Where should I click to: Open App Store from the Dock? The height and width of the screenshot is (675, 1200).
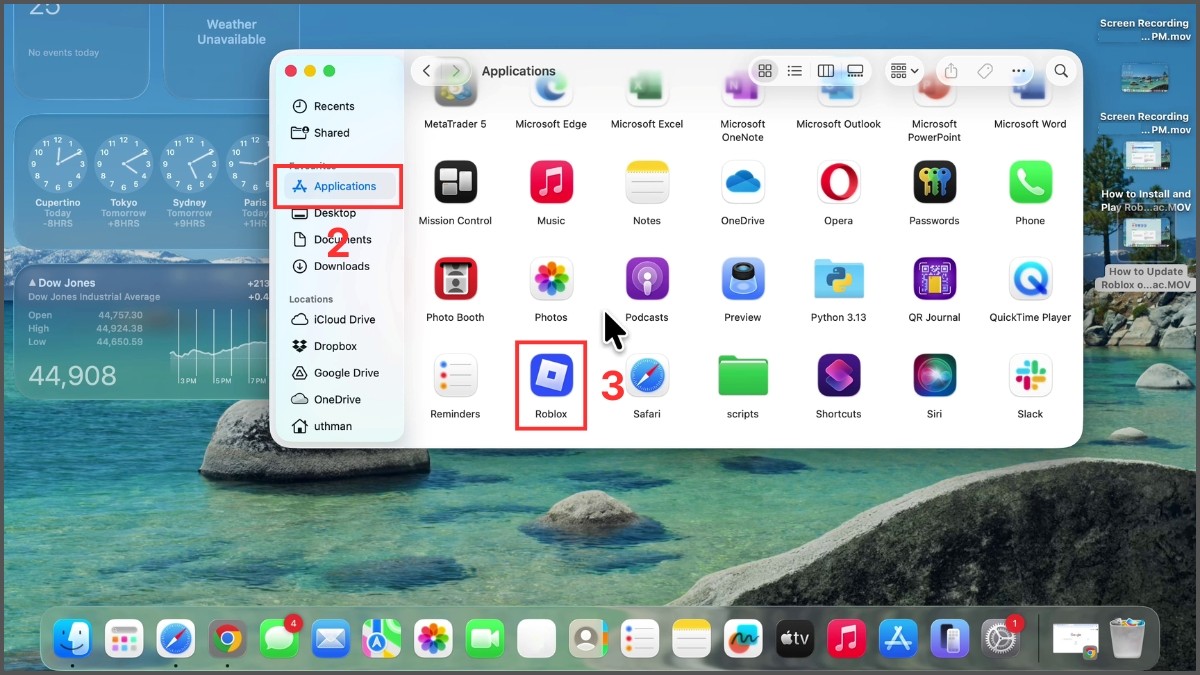coord(898,638)
